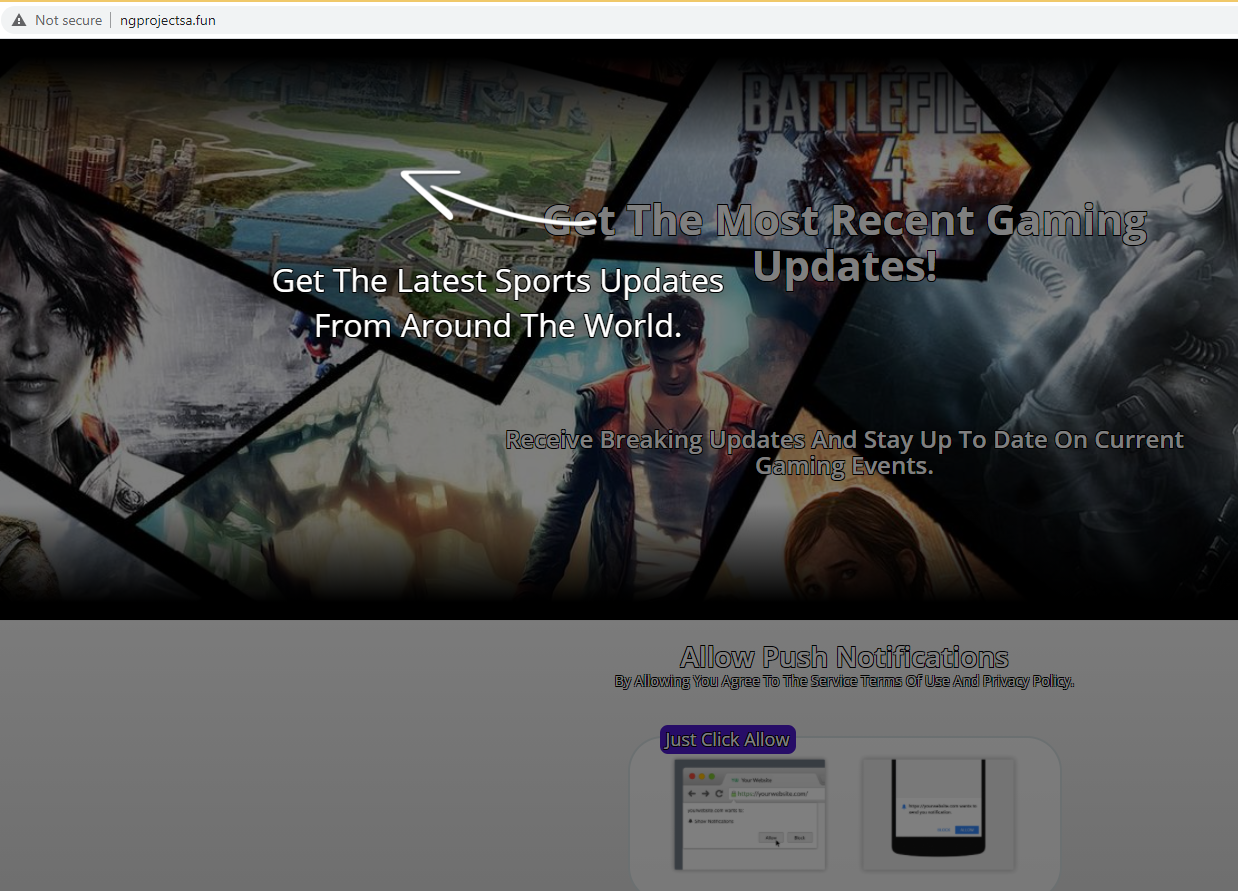Click the Not secure label text
The height and width of the screenshot is (891, 1238).
point(68,20)
